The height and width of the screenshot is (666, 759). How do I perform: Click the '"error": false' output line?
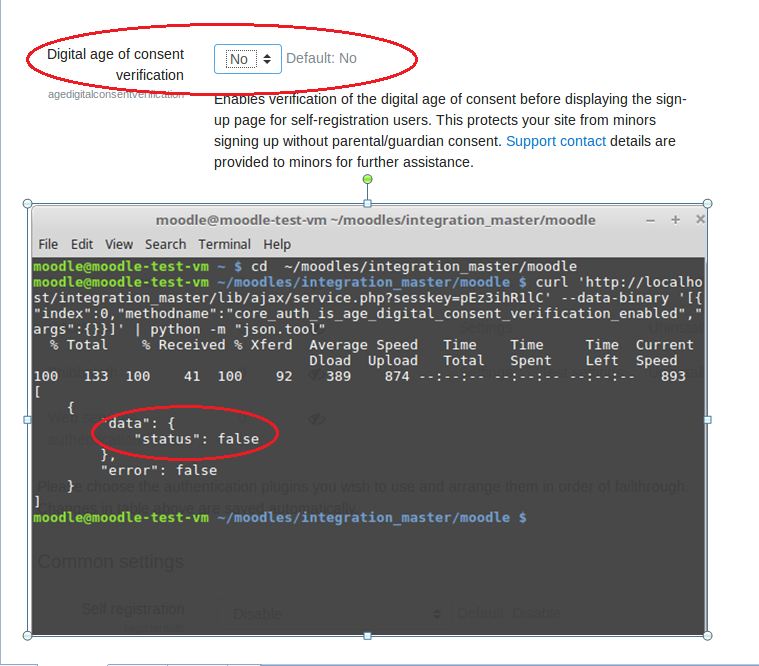[159, 470]
